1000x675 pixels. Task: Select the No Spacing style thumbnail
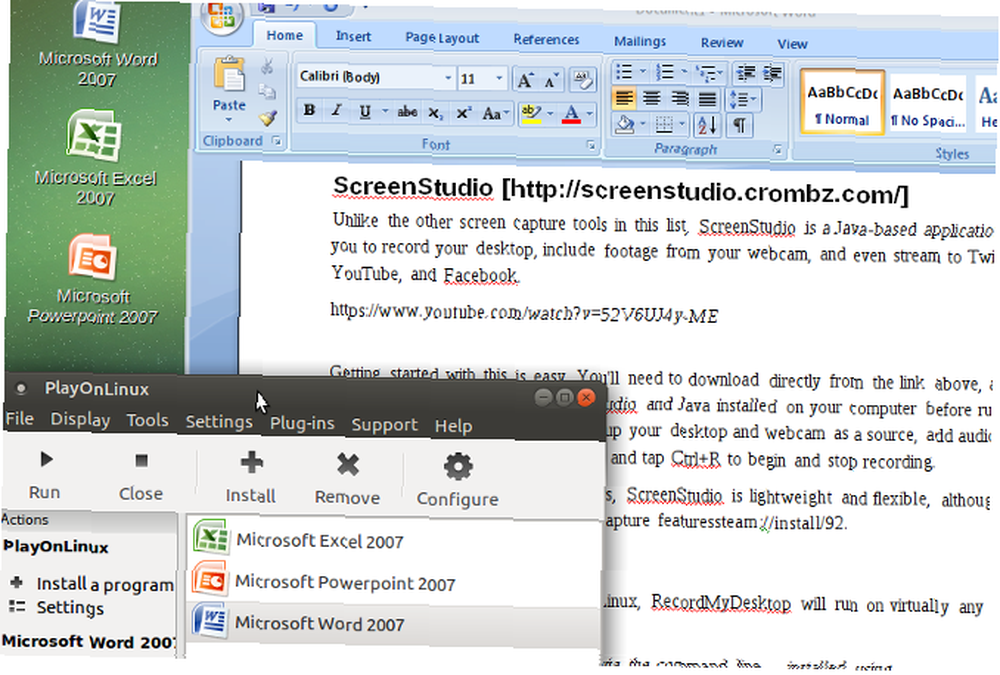928,106
